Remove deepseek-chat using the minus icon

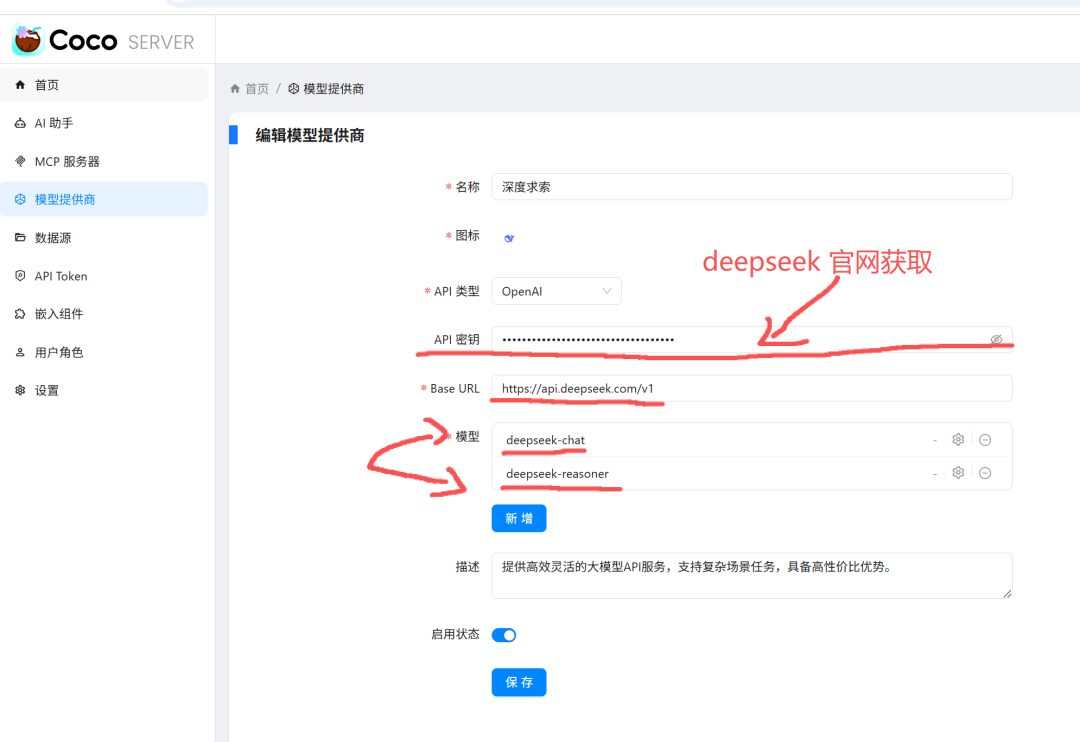coord(985,439)
